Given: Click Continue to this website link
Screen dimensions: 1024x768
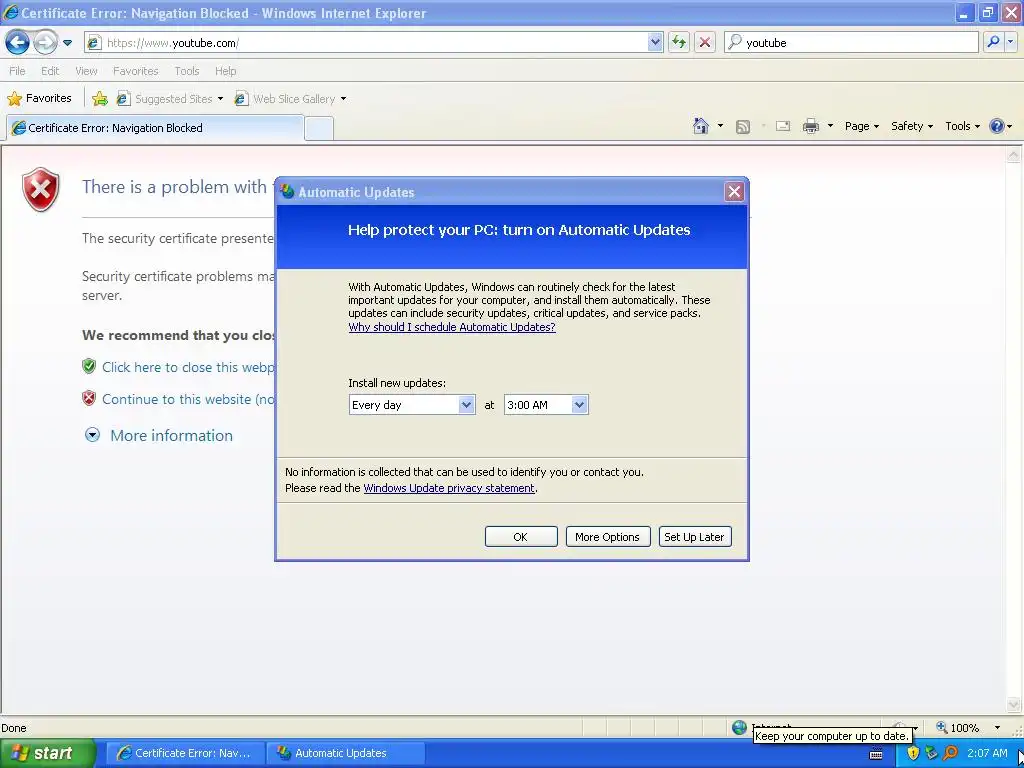Looking at the screenshot, I should click(x=187, y=399).
